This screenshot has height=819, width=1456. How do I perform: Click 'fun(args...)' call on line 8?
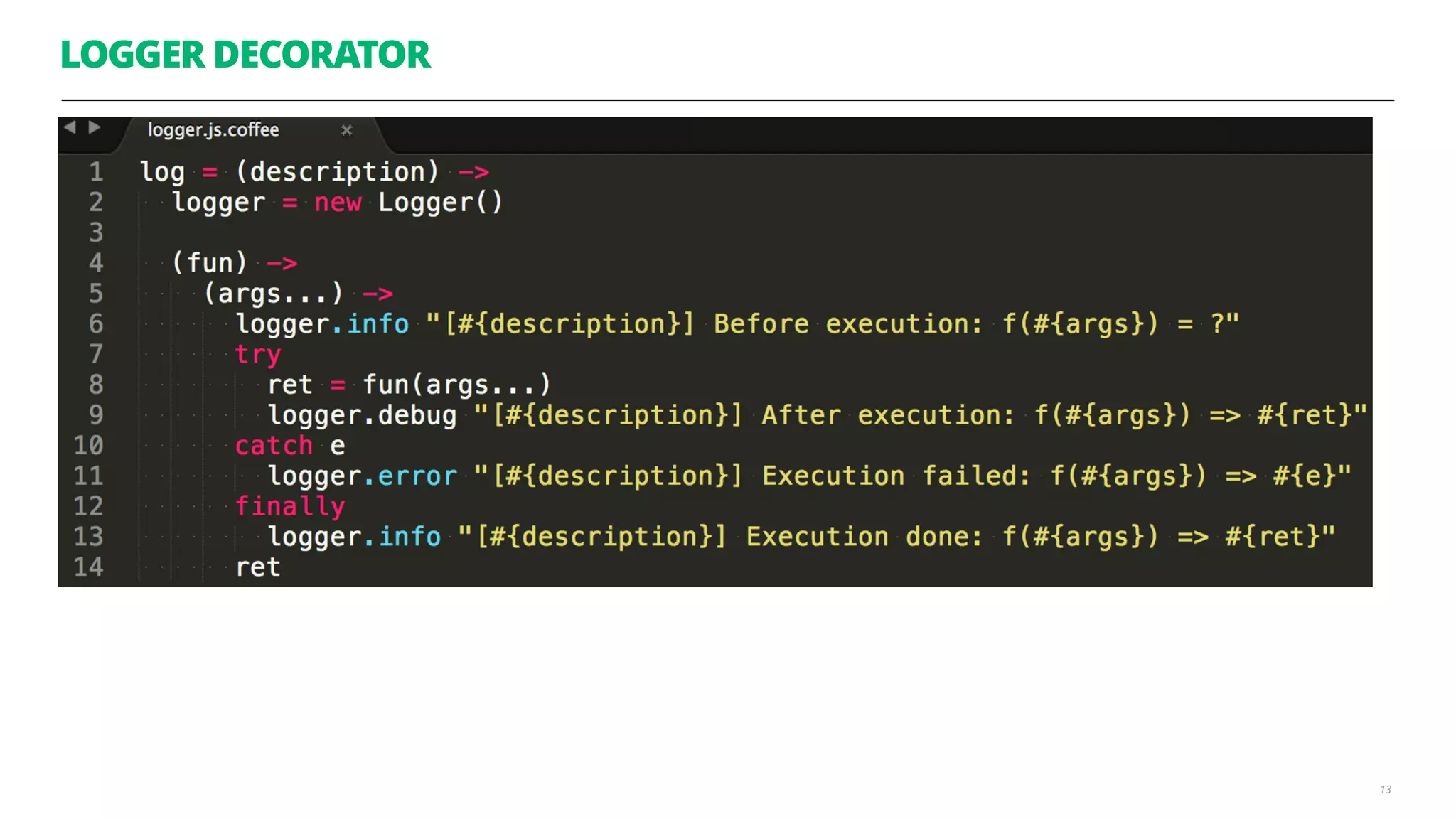[456, 385]
